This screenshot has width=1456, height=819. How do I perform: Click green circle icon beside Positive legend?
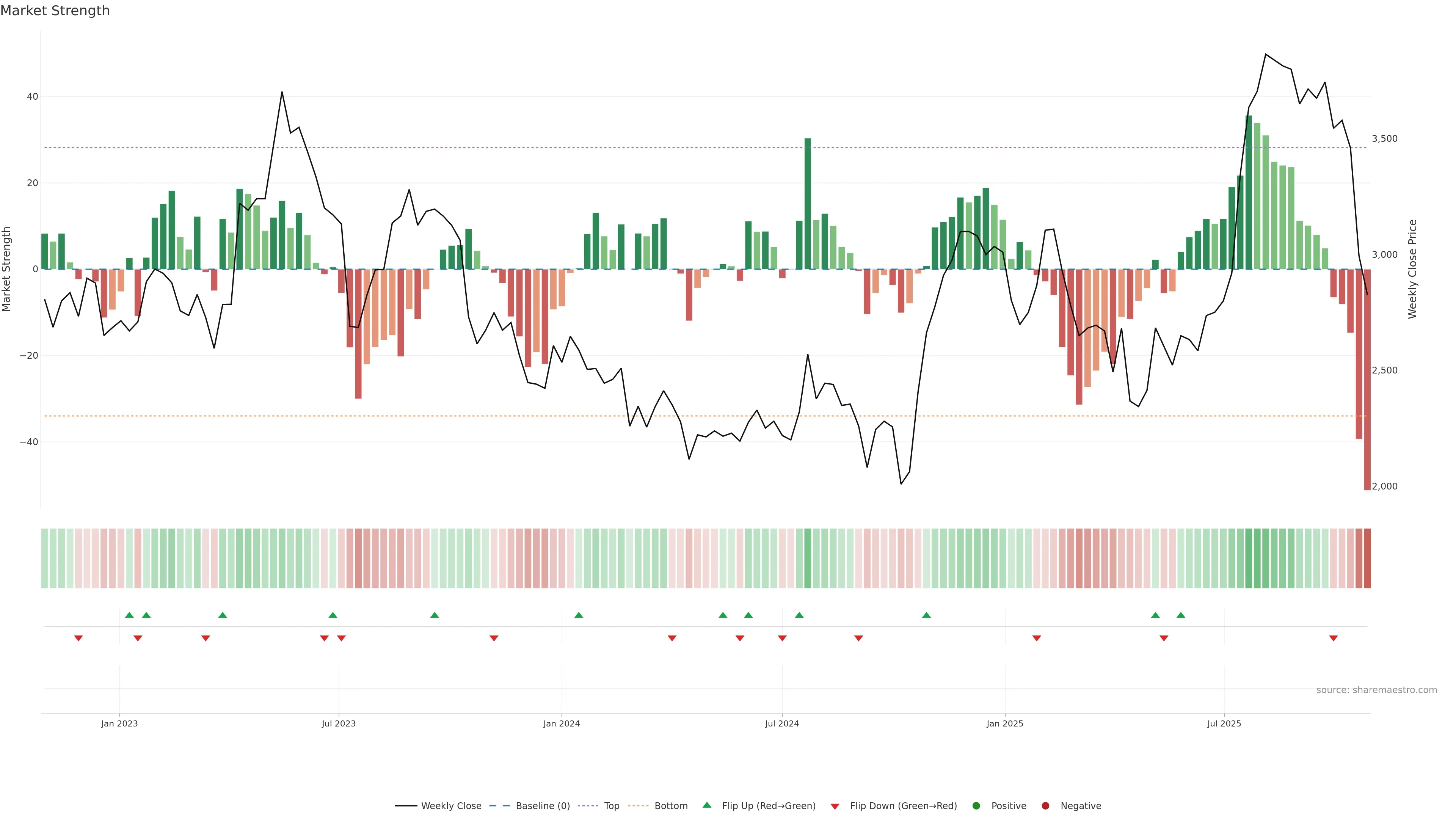(x=976, y=806)
